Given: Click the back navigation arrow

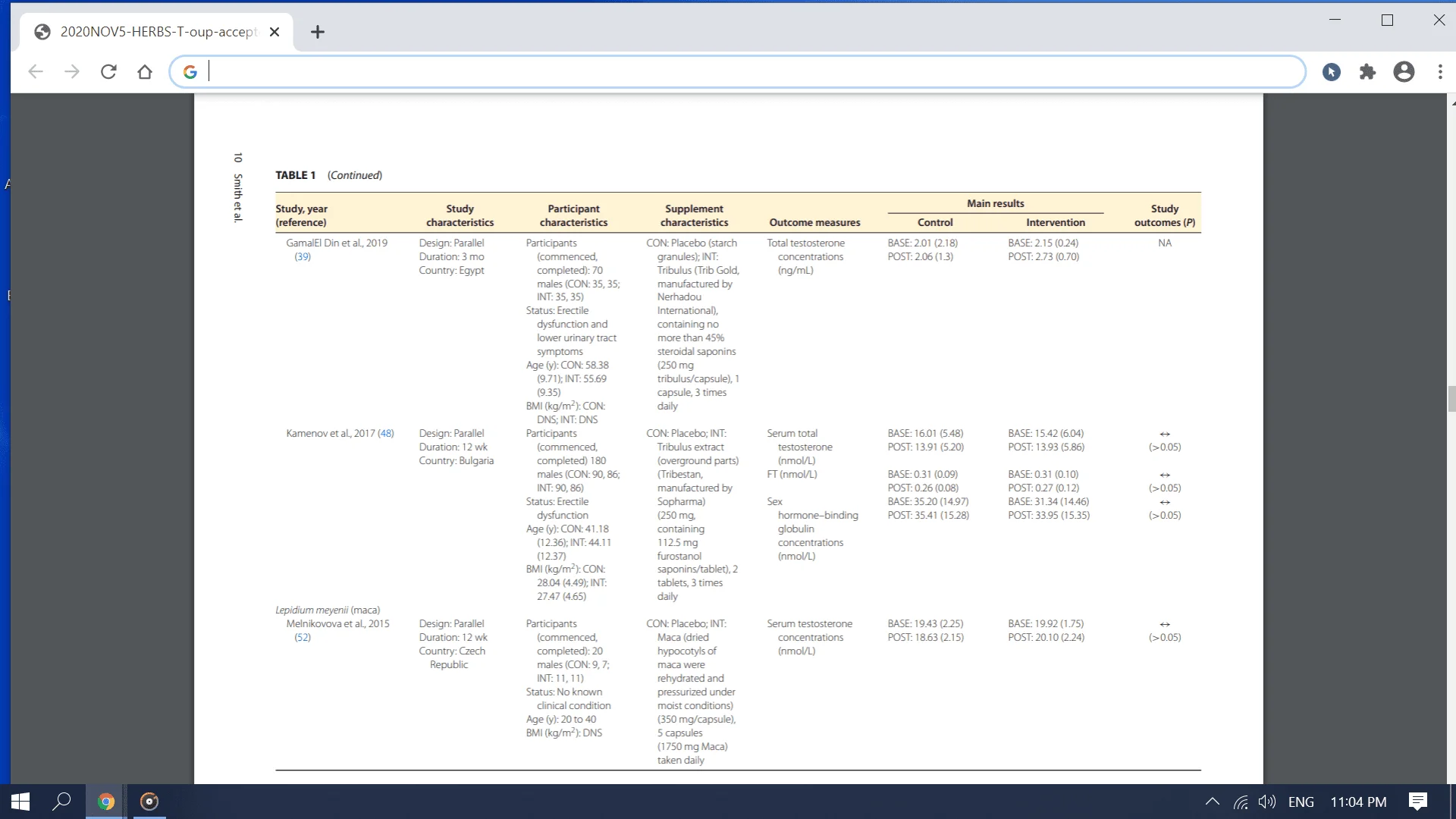Looking at the screenshot, I should (x=36, y=71).
